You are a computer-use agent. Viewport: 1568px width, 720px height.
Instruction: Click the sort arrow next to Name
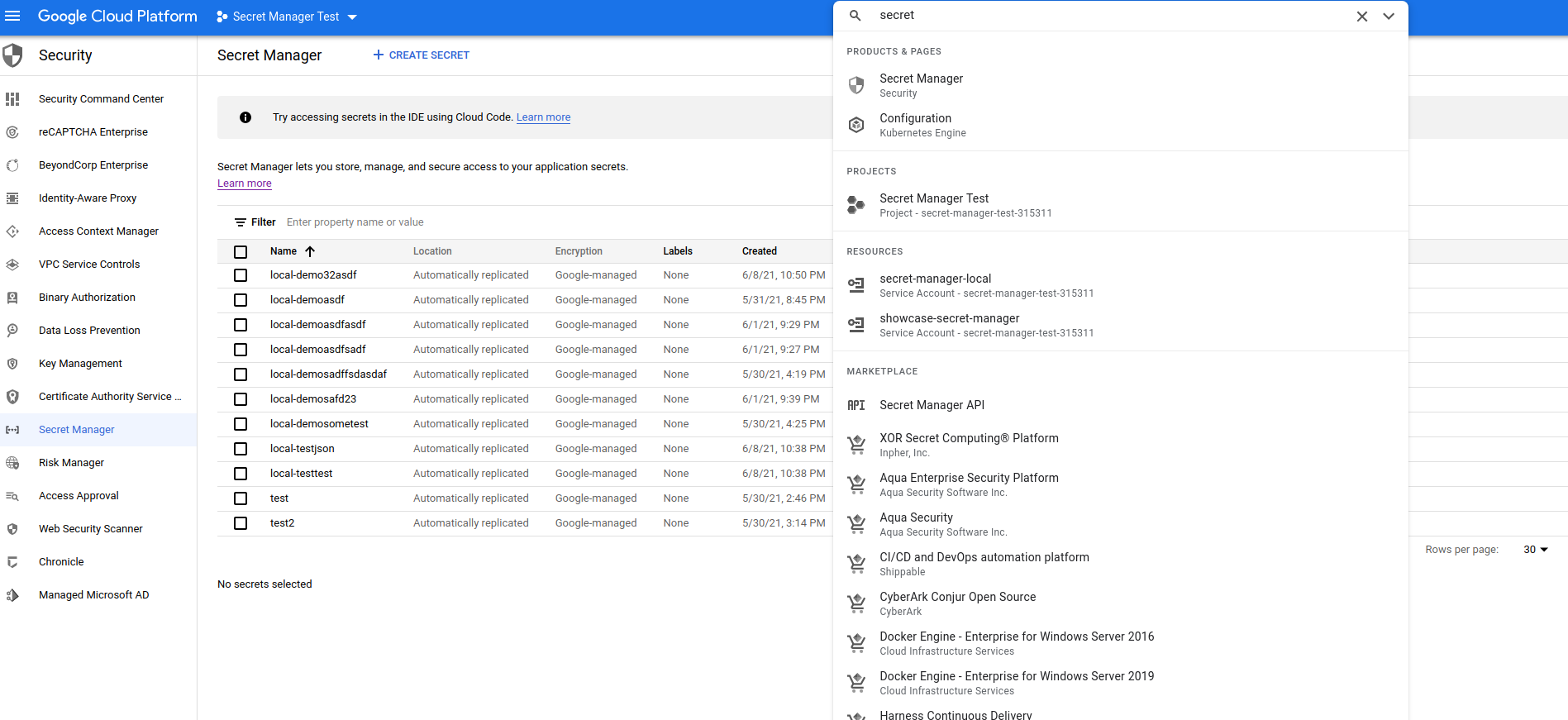coord(310,251)
